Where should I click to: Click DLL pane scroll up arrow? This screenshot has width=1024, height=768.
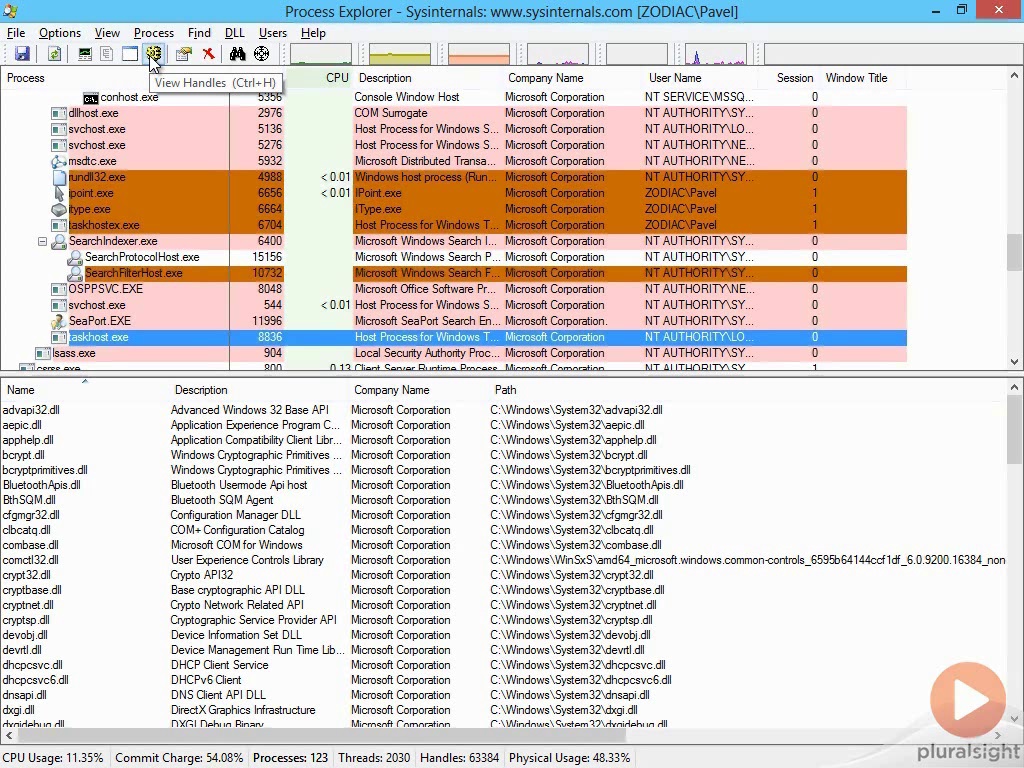1014,388
